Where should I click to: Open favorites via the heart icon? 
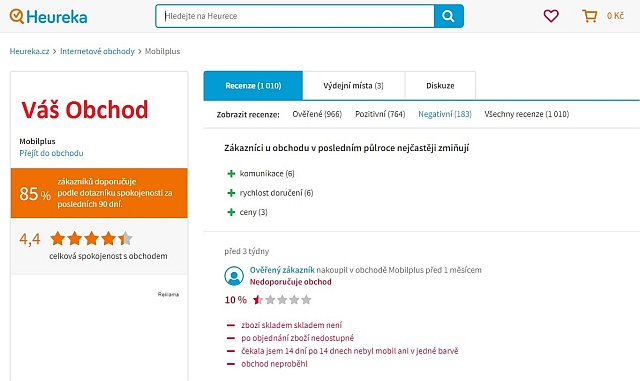(551, 16)
